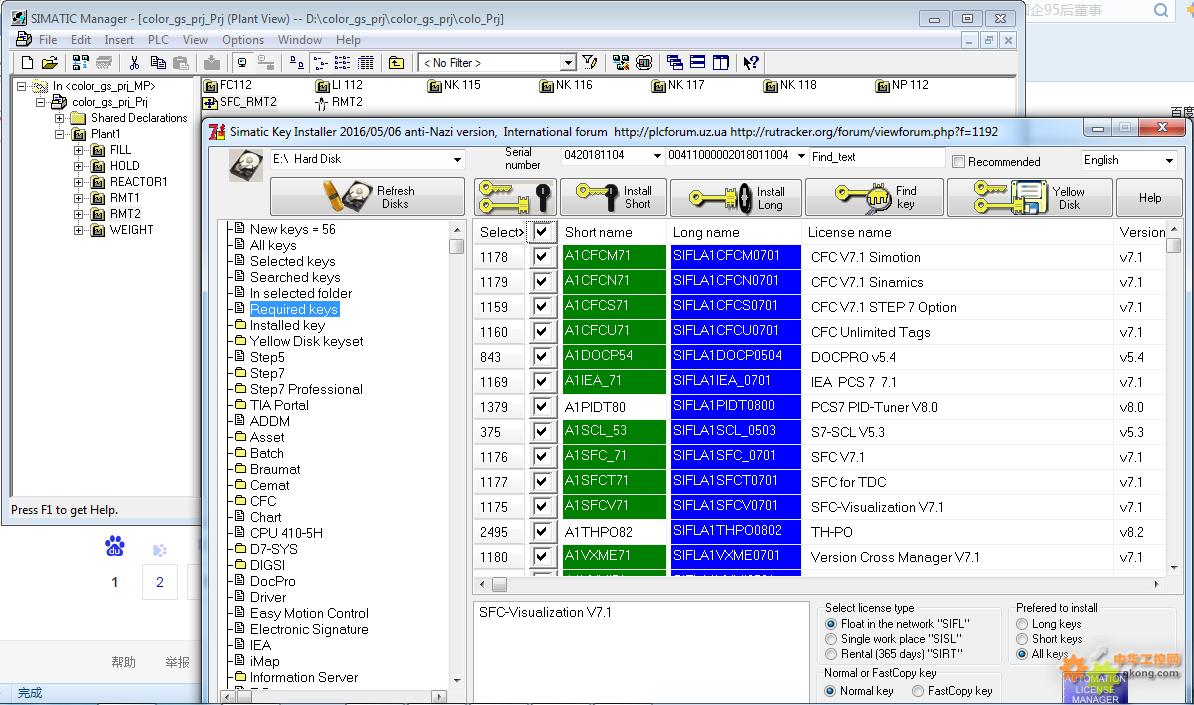This screenshot has height=705, width=1194.
Task: Toggle the Select-all header checkbox
Action: tap(541, 231)
